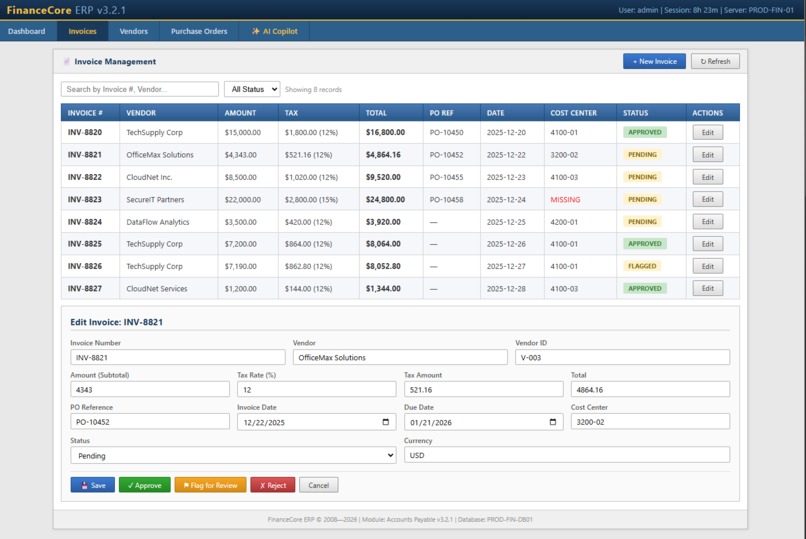Screen dimensions: 806x539
Task: Click the Invoice Management document icon
Action: (66, 62)
